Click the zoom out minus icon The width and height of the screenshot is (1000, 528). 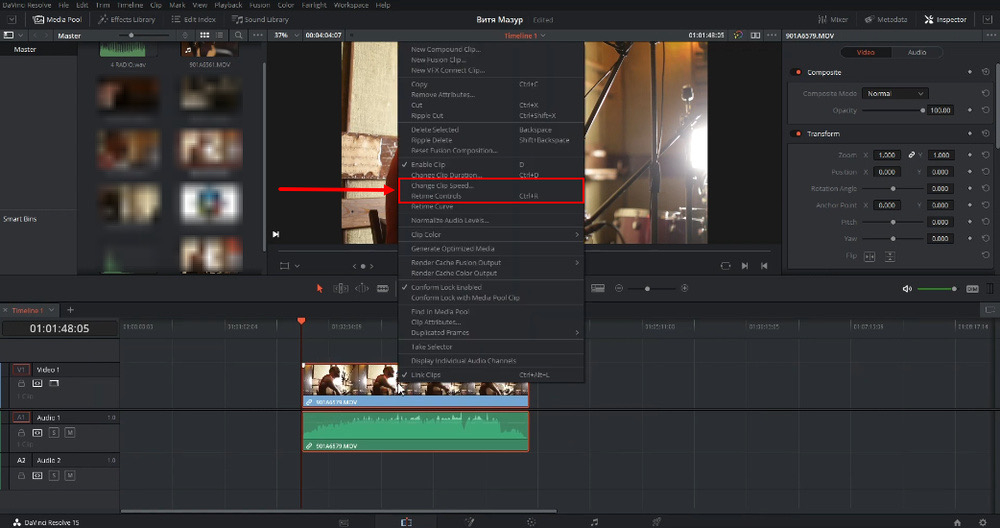(619, 288)
